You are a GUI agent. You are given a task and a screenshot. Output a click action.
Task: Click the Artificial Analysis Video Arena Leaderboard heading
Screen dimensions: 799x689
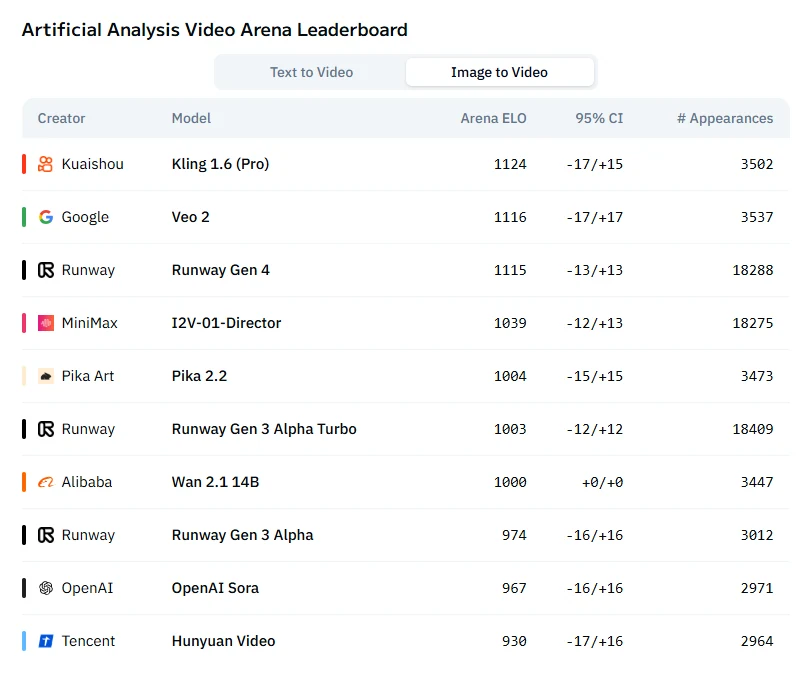(215, 30)
